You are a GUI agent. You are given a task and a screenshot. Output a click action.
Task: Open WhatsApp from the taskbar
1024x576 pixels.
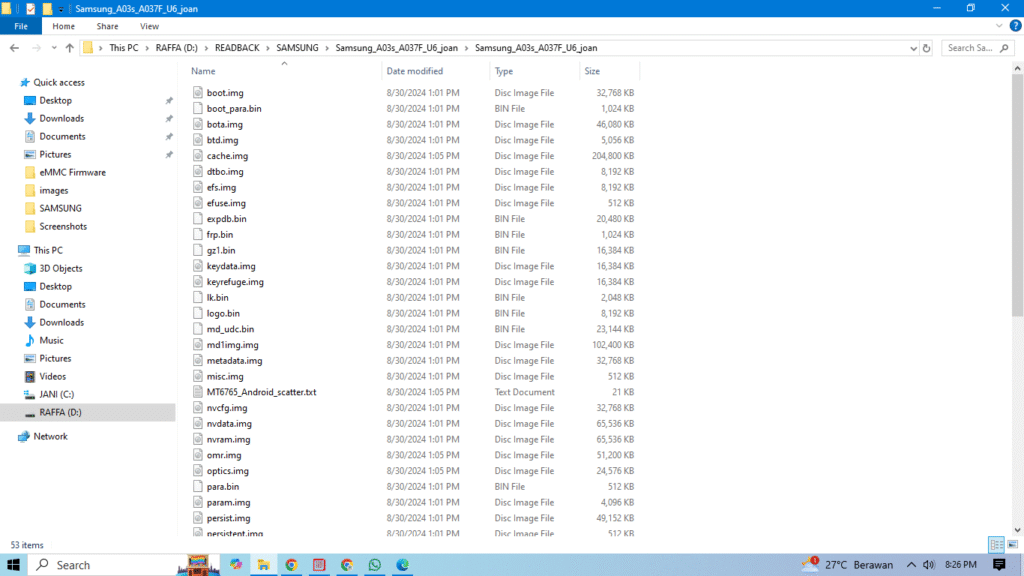374,565
